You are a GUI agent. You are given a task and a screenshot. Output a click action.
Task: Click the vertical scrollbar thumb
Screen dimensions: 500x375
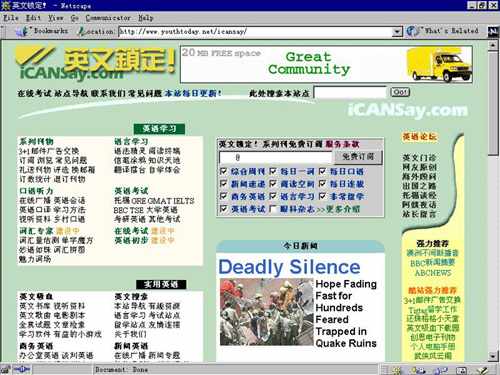[493, 103]
